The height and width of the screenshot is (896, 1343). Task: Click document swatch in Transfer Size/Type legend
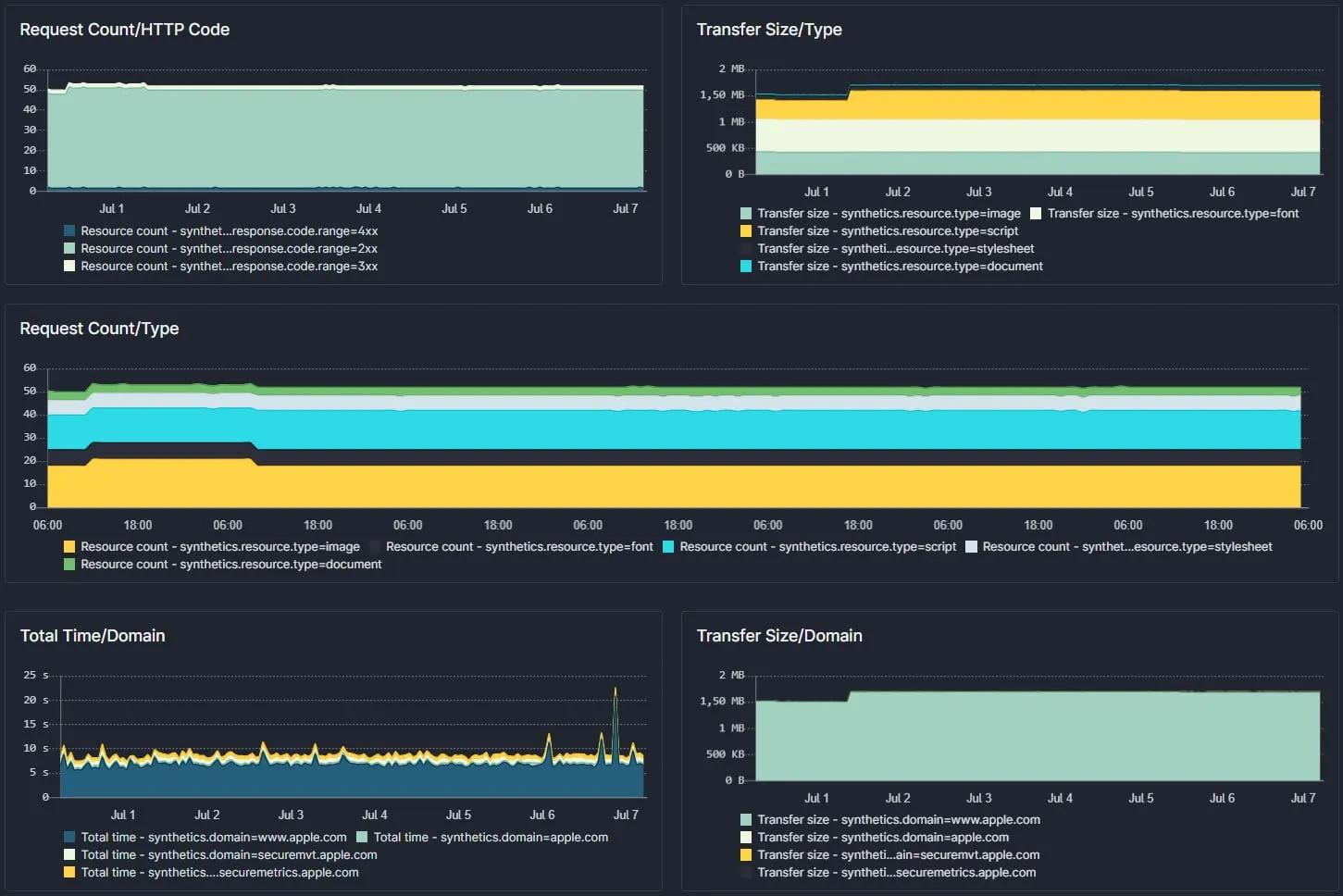[x=746, y=267]
